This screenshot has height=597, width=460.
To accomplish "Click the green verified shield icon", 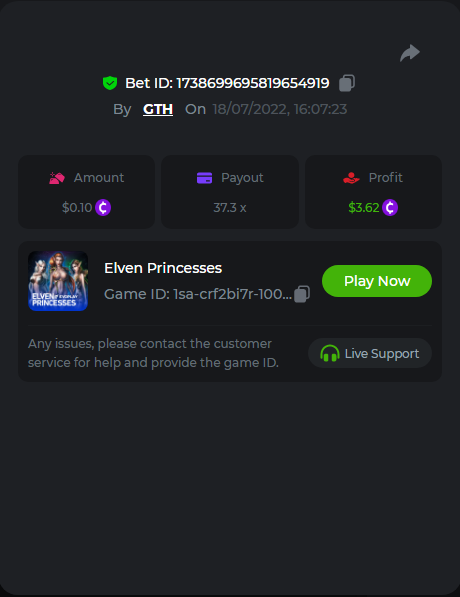I will click(110, 83).
